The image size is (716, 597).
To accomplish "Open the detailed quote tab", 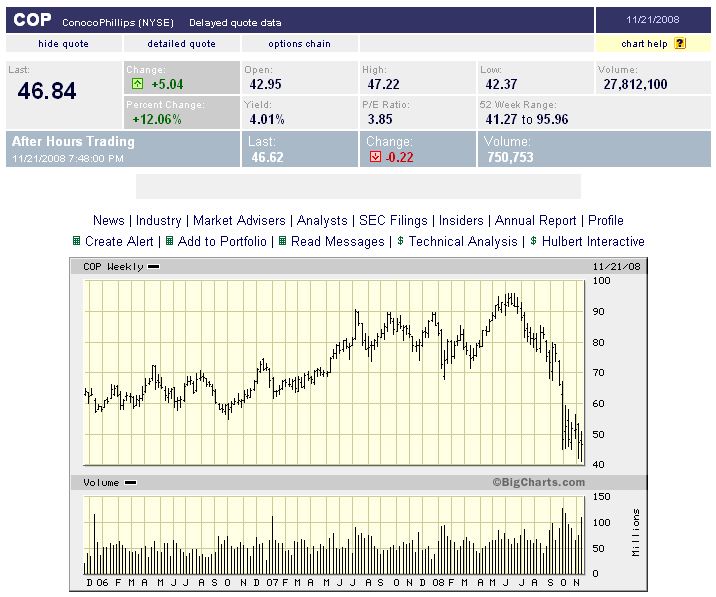I will point(181,44).
